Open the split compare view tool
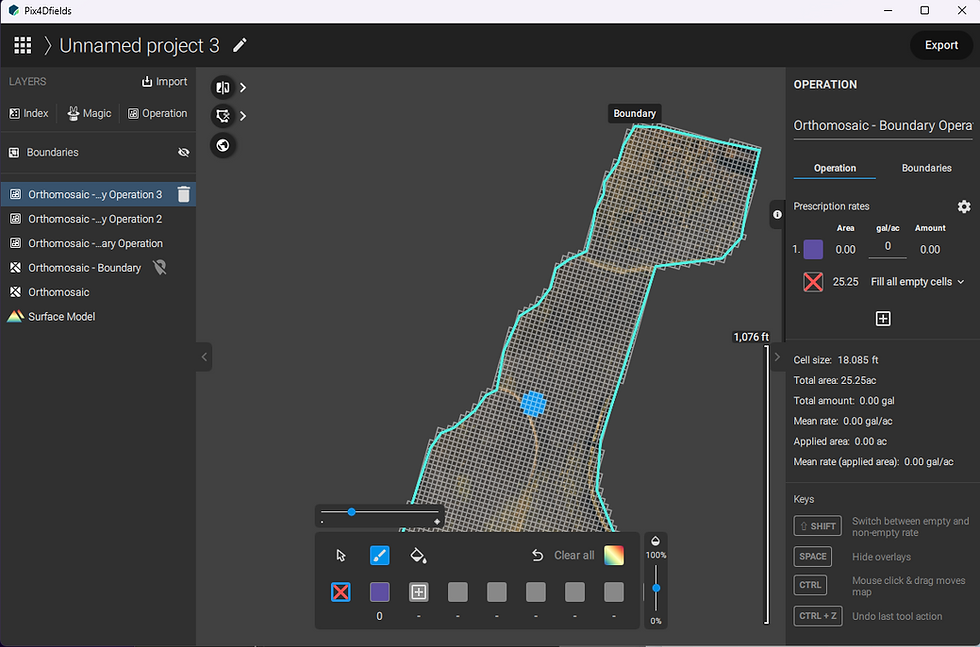980x647 pixels. 222,88
